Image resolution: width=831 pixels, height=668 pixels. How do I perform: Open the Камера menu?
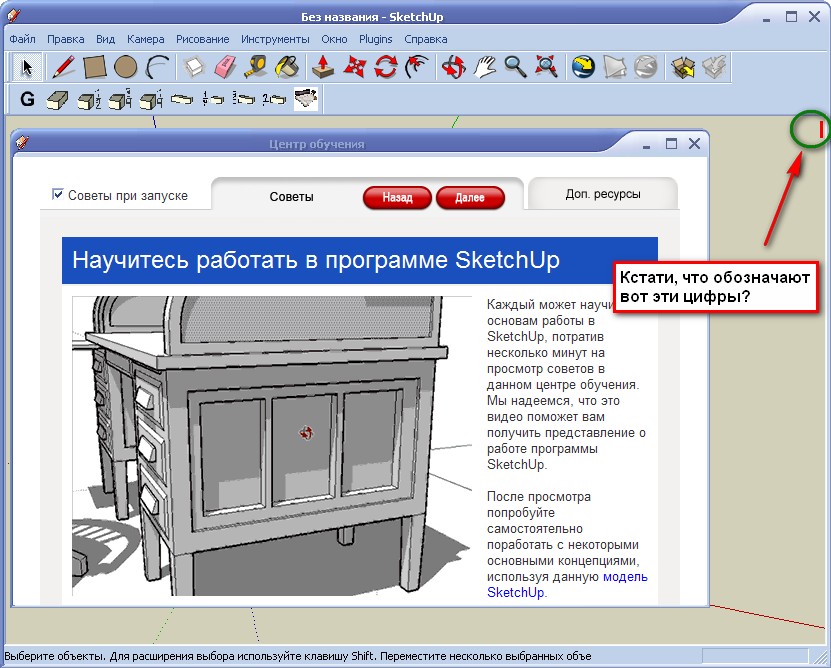[x=146, y=39]
